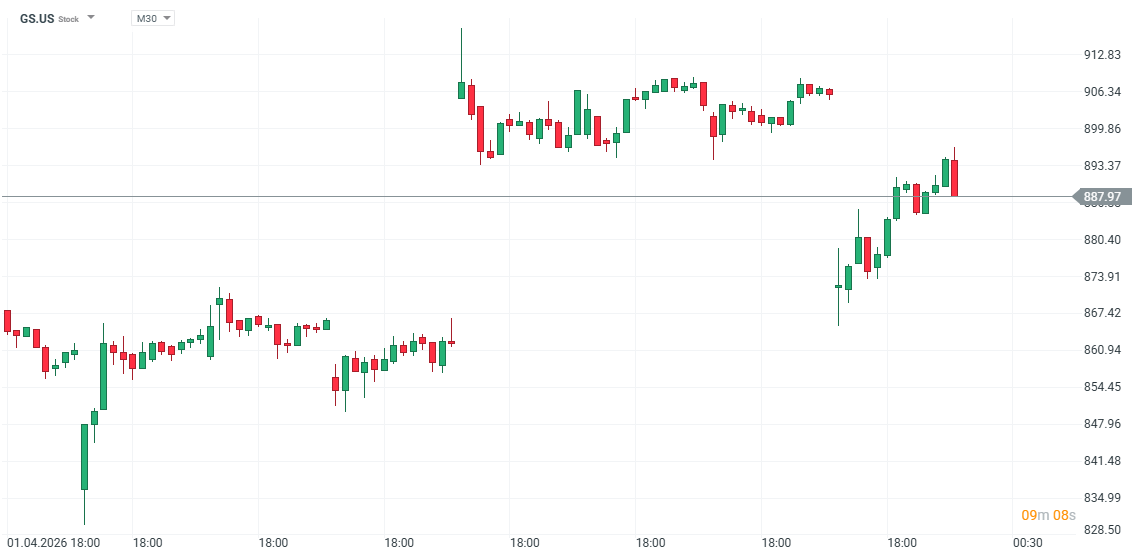The height and width of the screenshot is (560, 1144).
Task: Select the latest red candle on chart
Action: pyautogui.click(x=955, y=177)
